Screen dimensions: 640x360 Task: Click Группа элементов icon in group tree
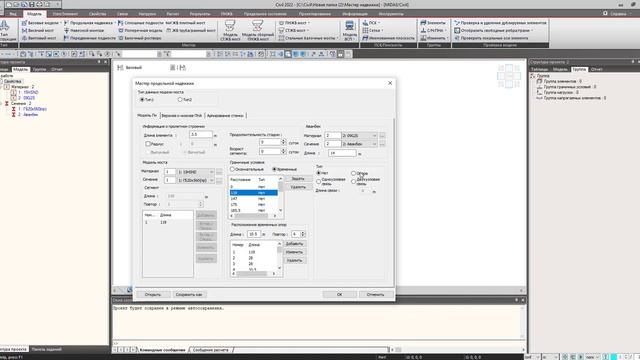[539, 81]
